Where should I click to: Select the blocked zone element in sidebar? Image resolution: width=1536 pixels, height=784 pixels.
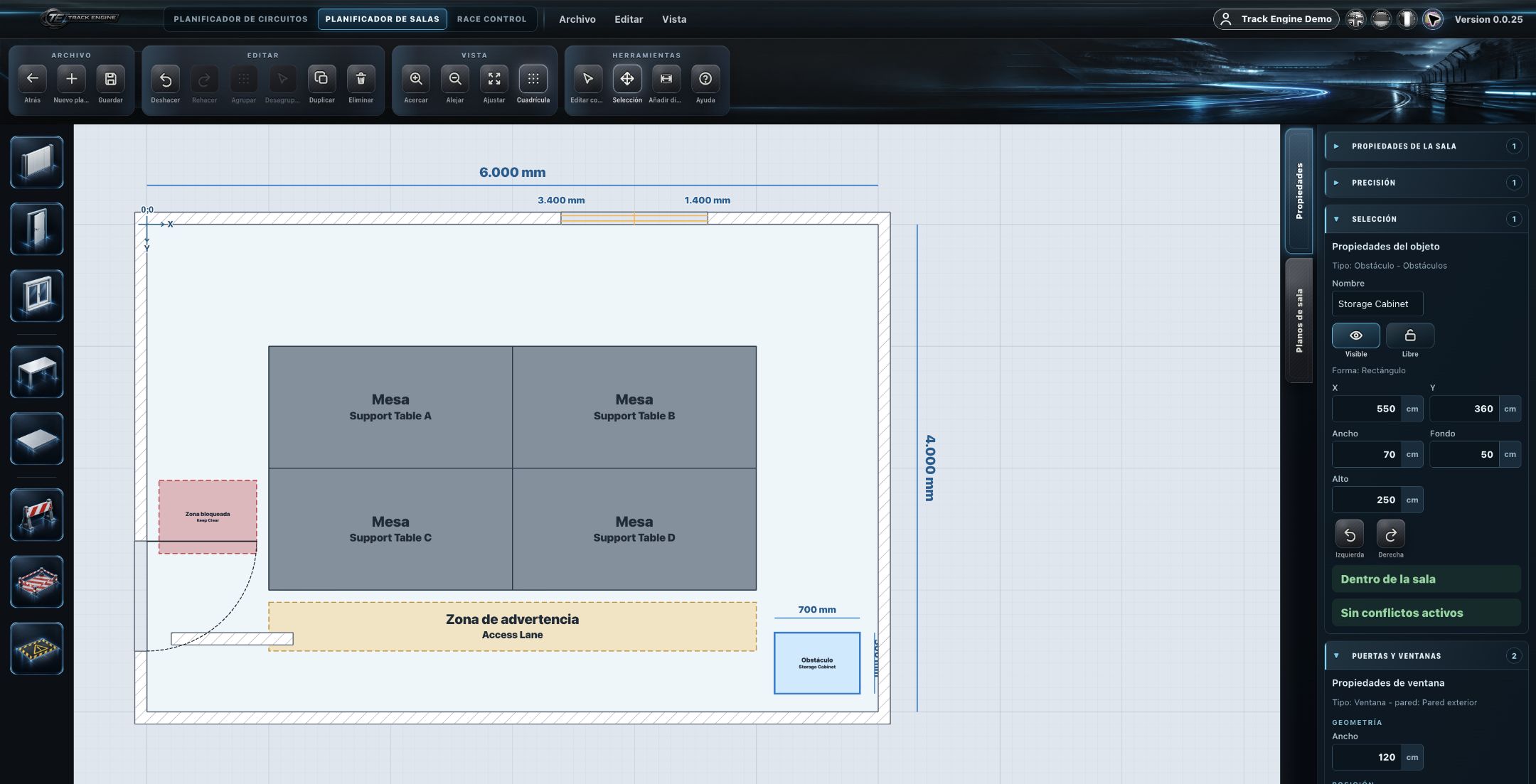point(37,582)
